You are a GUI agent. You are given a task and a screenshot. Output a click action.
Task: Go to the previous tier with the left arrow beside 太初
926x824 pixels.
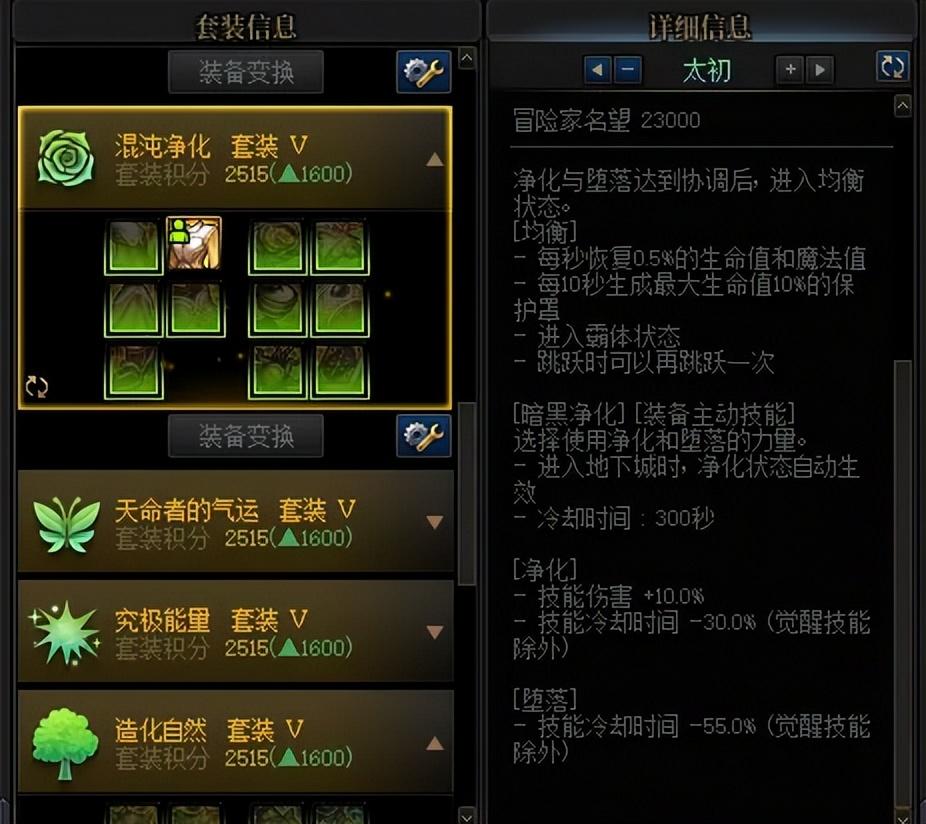pyautogui.click(x=597, y=70)
